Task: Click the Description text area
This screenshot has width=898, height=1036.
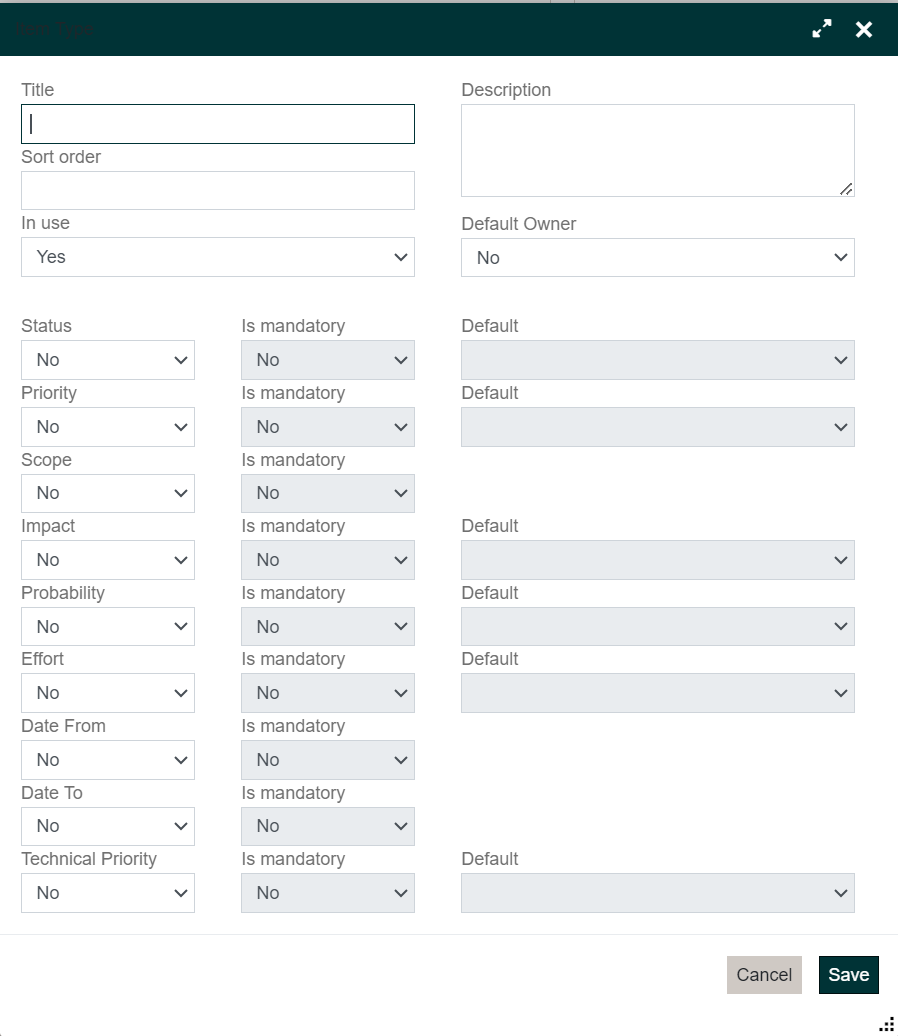Action: pyautogui.click(x=657, y=148)
